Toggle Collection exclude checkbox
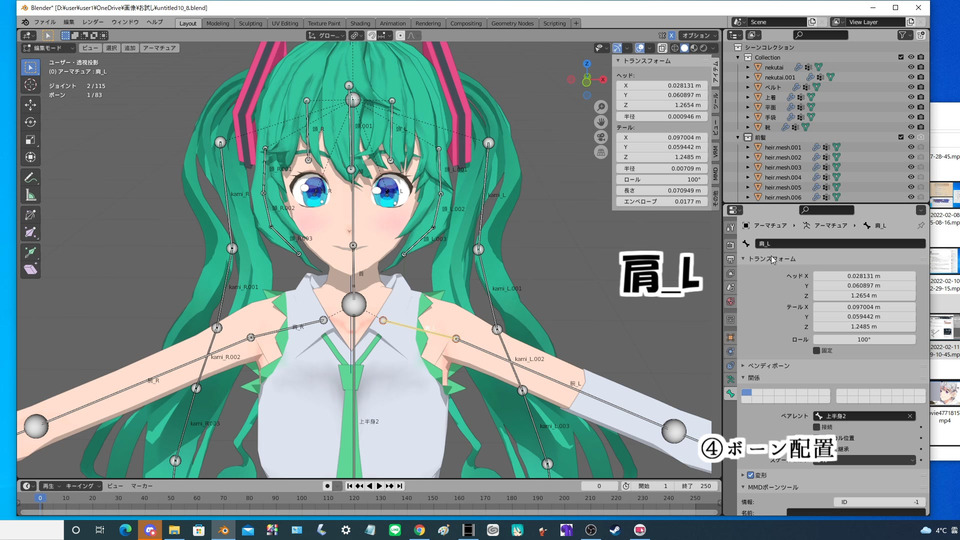 (901, 57)
